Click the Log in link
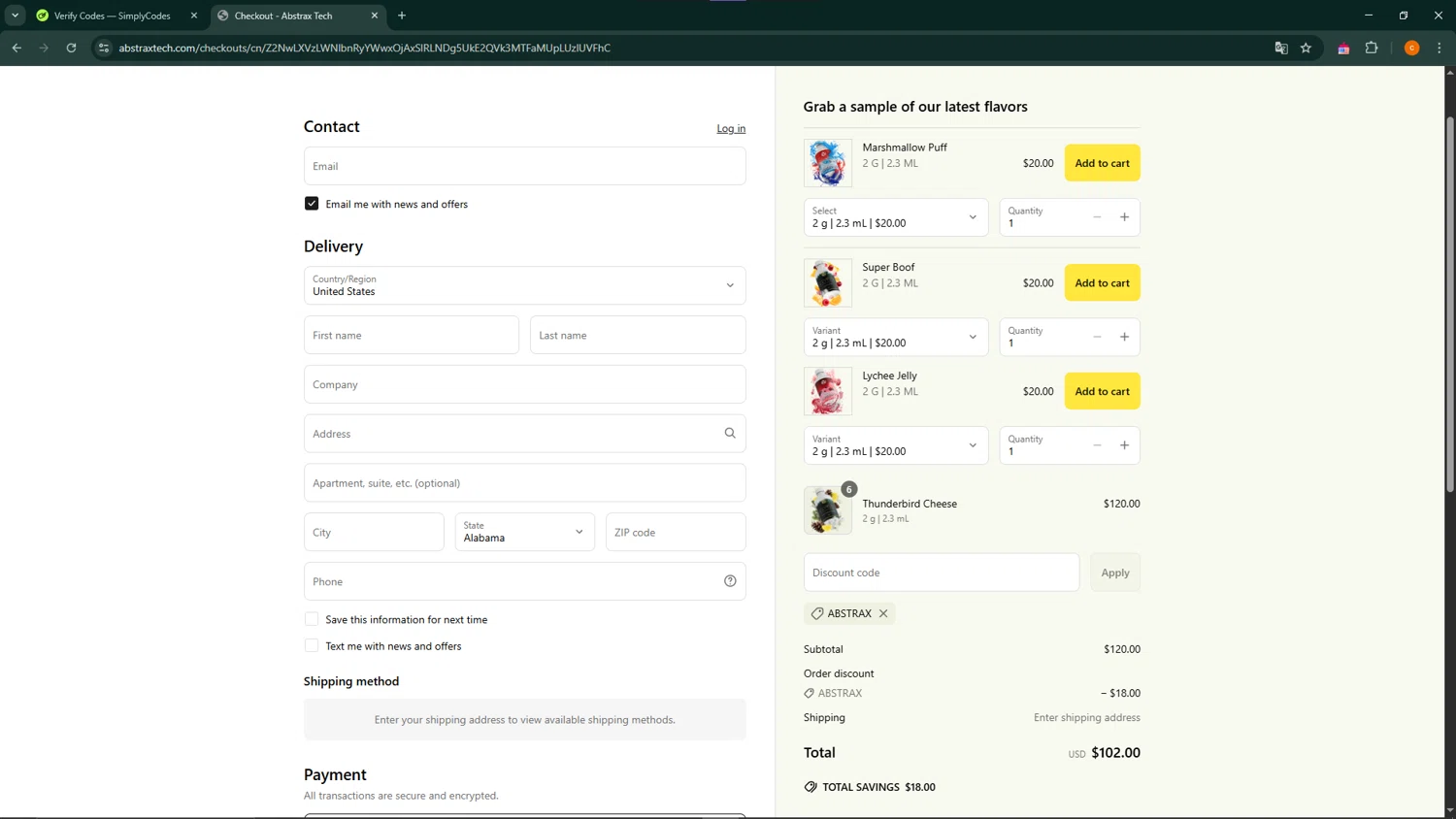This screenshot has width=1456, height=819. [x=731, y=128]
